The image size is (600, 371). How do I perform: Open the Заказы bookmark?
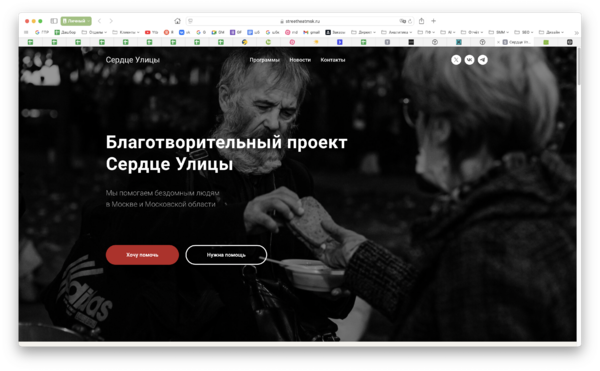pyautogui.click(x=335, y=33)
